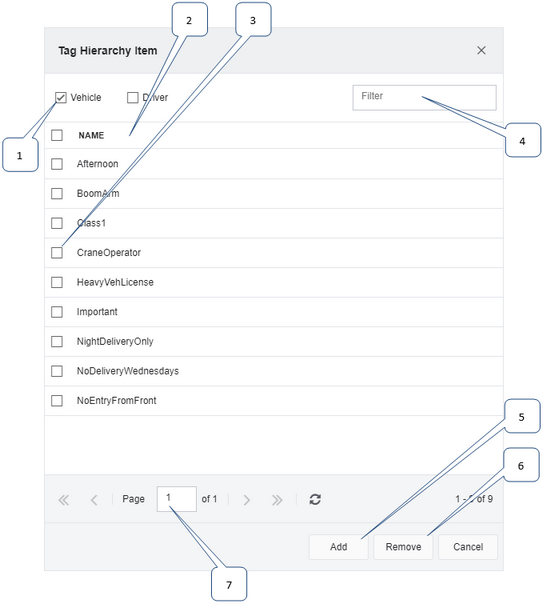Focus the Page number input box
This screenshot has height=604, width=543.
coord(177,499)
